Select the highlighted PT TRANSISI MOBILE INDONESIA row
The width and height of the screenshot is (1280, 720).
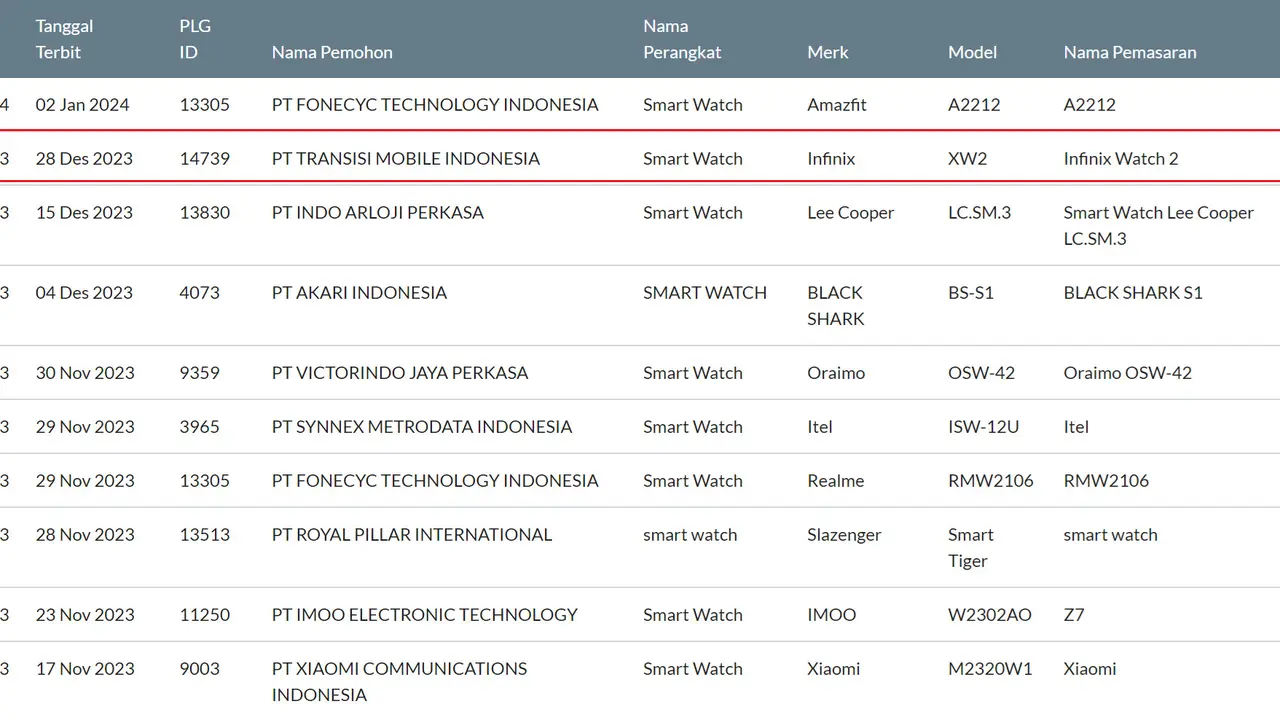(x=404, y=158)
